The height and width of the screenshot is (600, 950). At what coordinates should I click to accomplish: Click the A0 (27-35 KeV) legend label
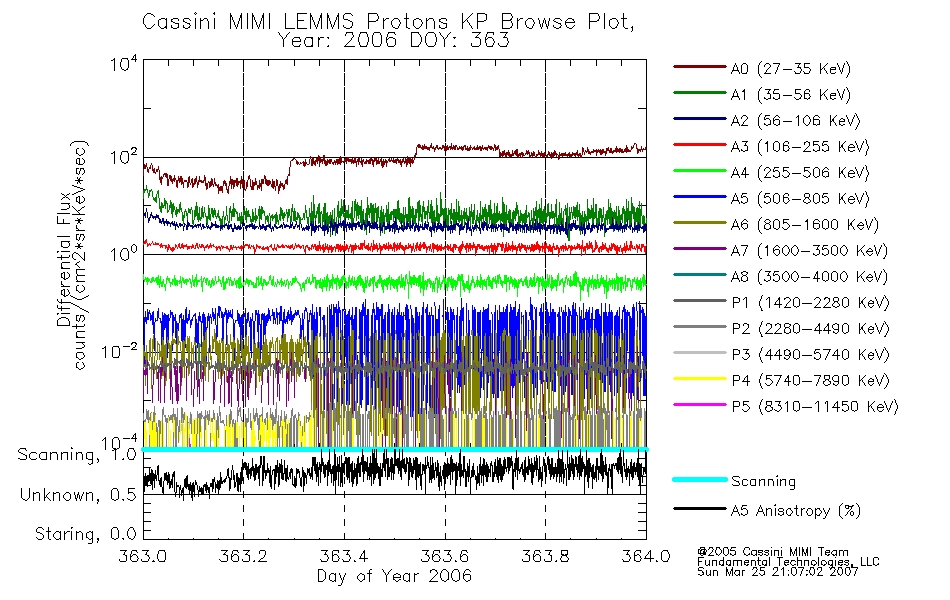point(790,68)
